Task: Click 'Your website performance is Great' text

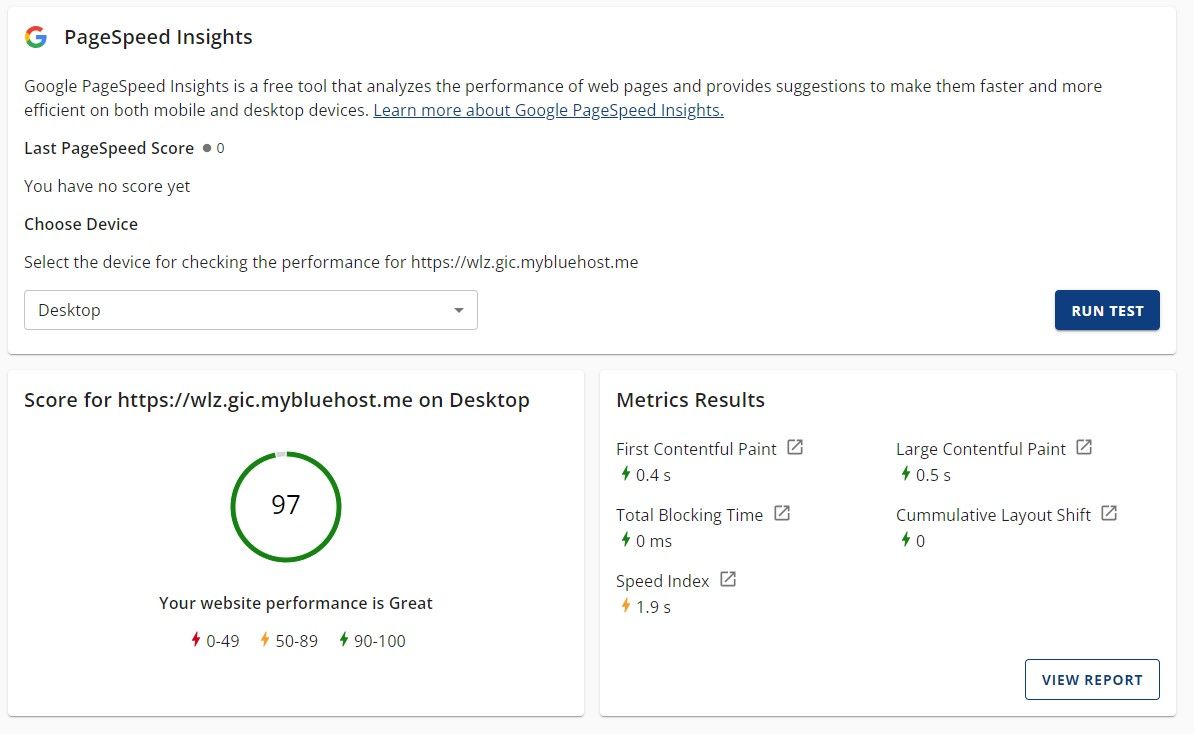Action: click(x=295, y=603)
